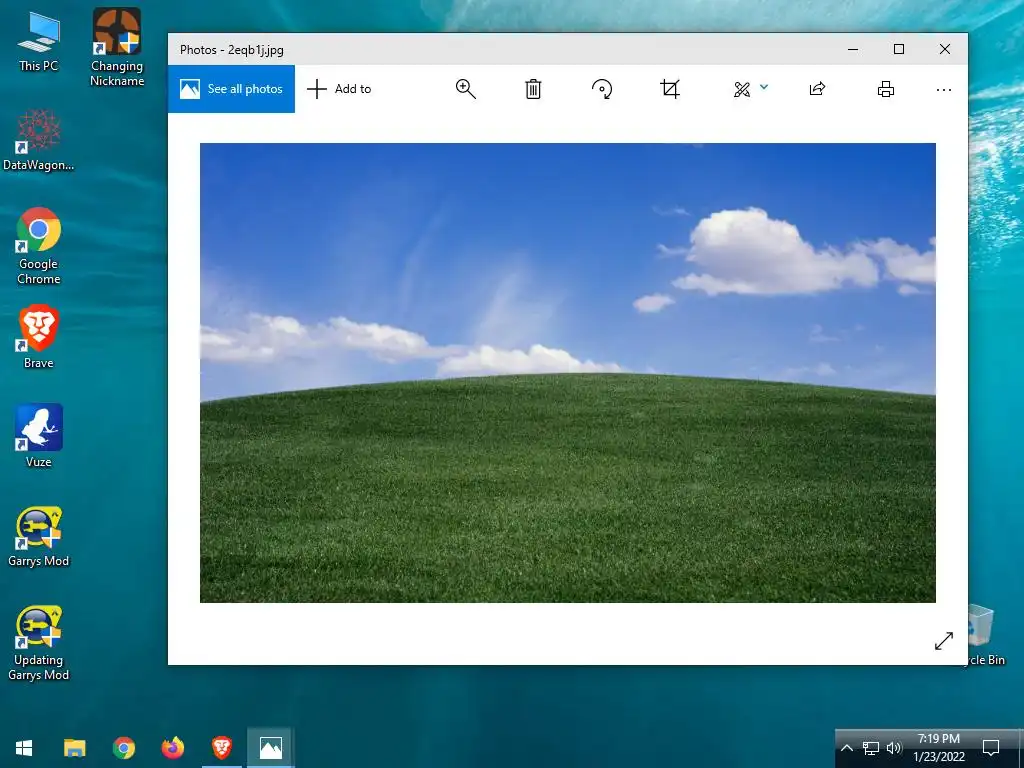Open Chrome from the taskbar
Image resolution: width=1024 pixels, height=768 pixels.
pyautogui.click(x=123, y=748)
